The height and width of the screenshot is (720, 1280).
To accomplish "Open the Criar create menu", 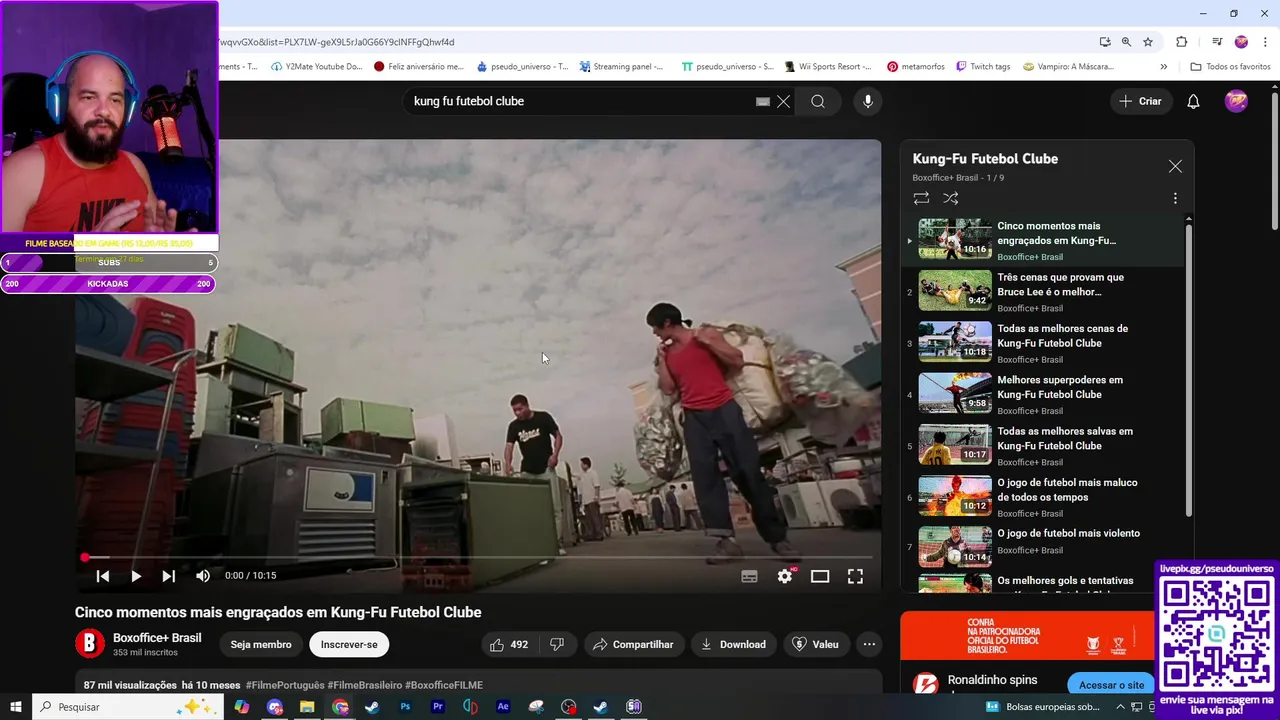I will (x=1141, y=101).
